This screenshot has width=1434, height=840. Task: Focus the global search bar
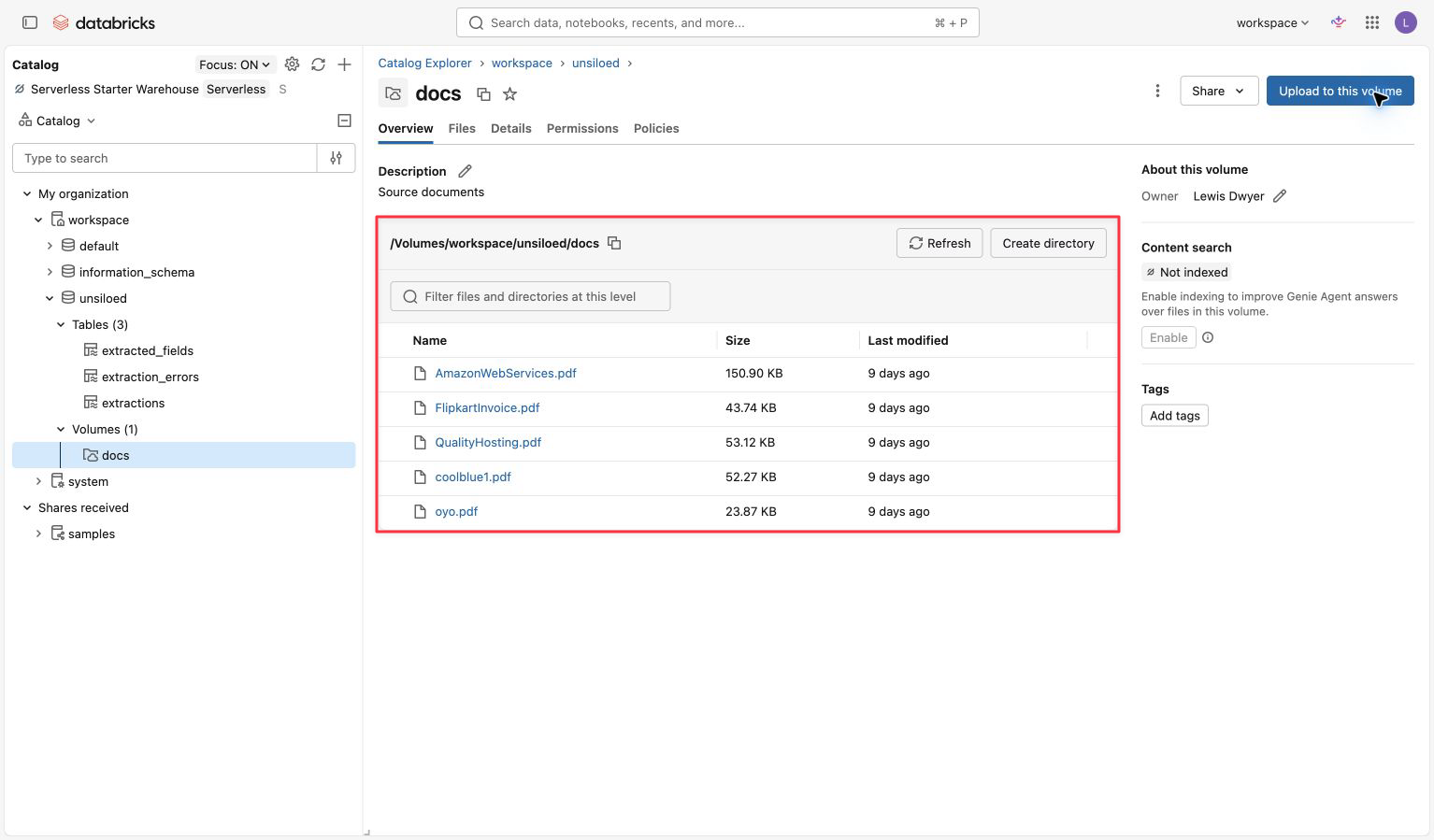[717, 22]
